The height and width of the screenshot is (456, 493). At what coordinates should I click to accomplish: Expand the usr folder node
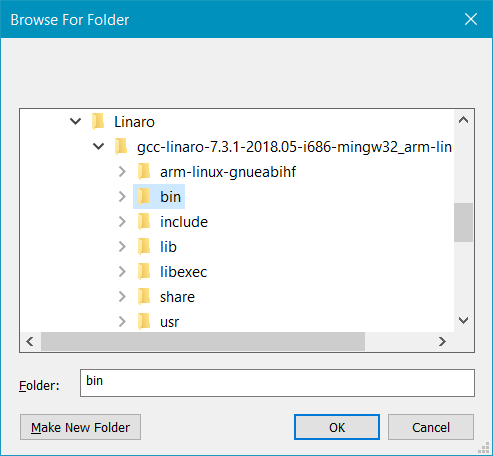pos(122,322)
